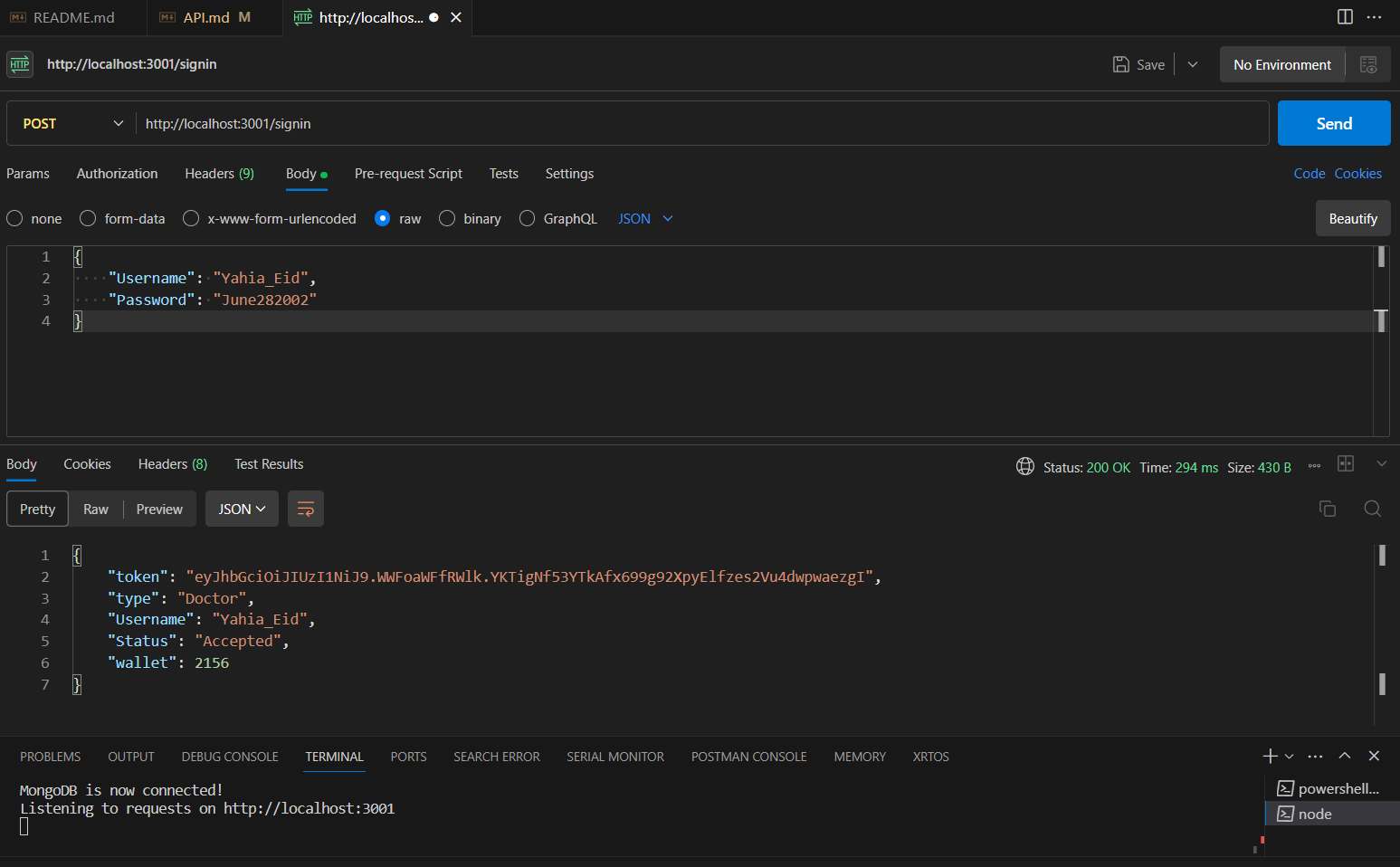Open the Params tab
Screen dimensions: 1400x867
point(28,173)
